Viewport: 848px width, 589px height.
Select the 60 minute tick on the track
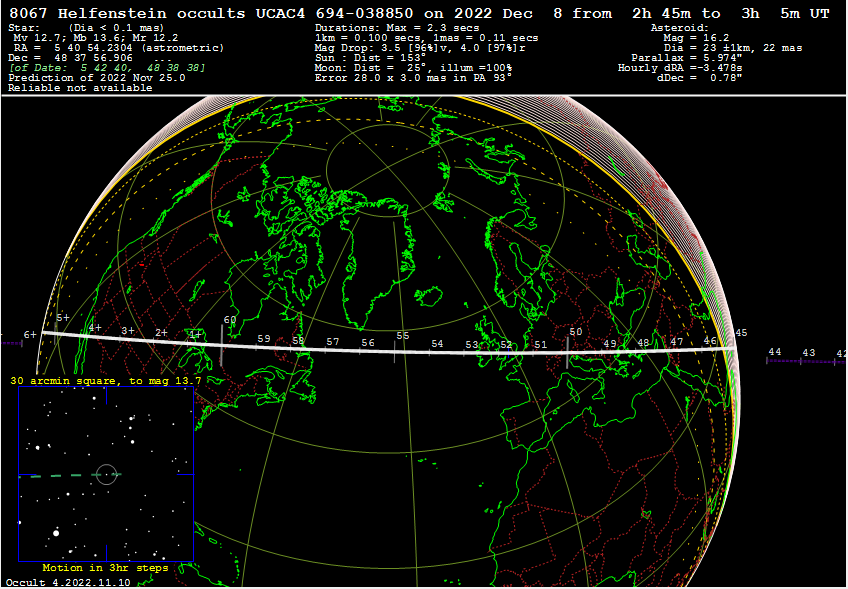pos(231,321)
